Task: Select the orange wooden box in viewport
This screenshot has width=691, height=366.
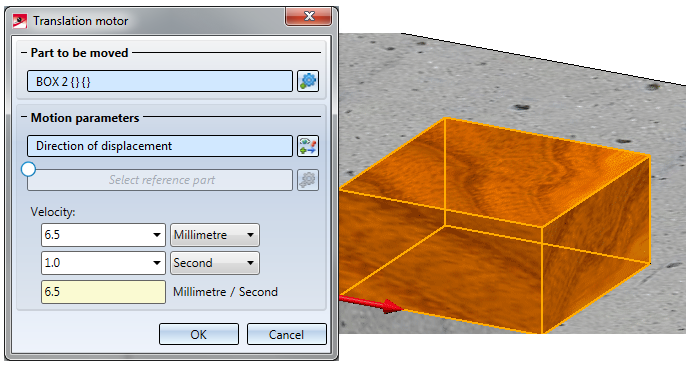Action: point(494,225)
